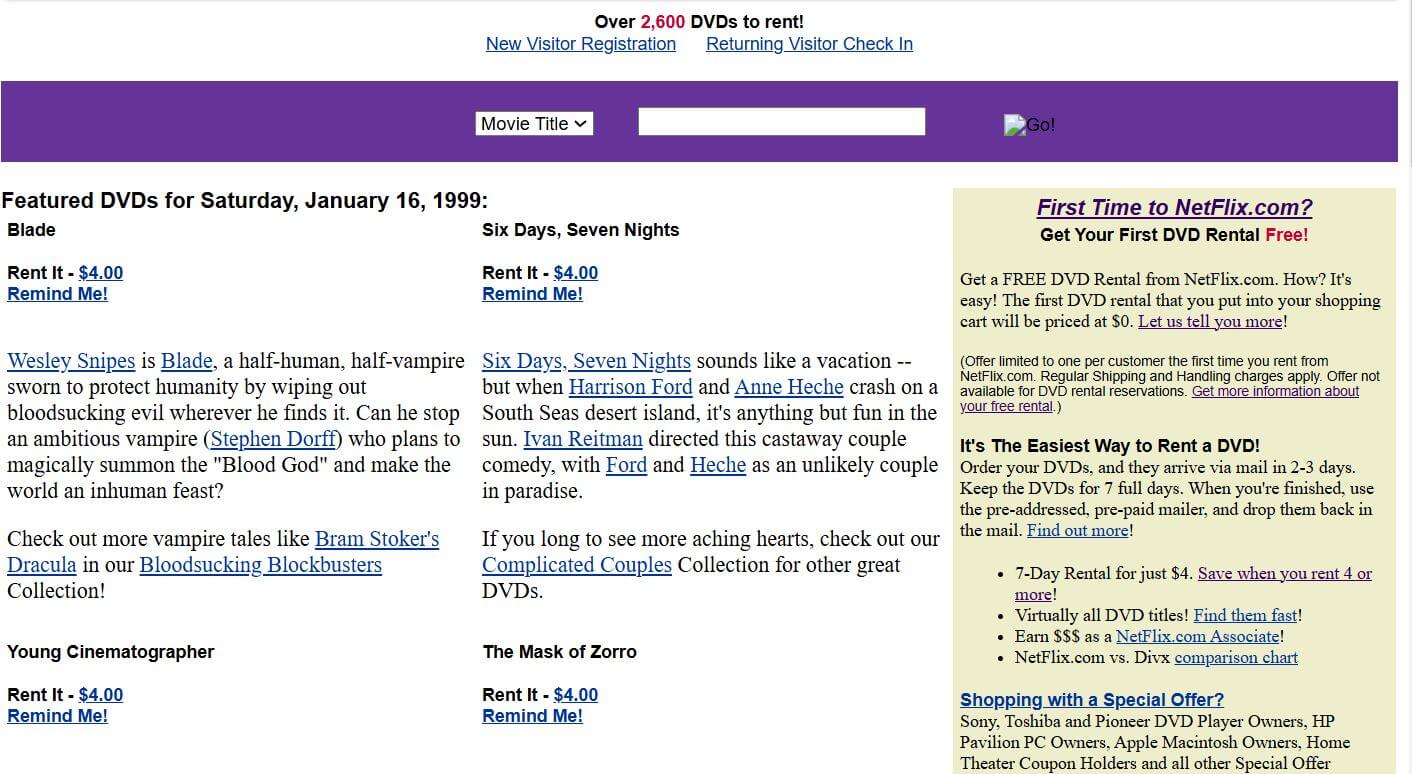Open the Stephen Dorff link
The height and width of the screenshot is (774, 1412).
[272, 438]
